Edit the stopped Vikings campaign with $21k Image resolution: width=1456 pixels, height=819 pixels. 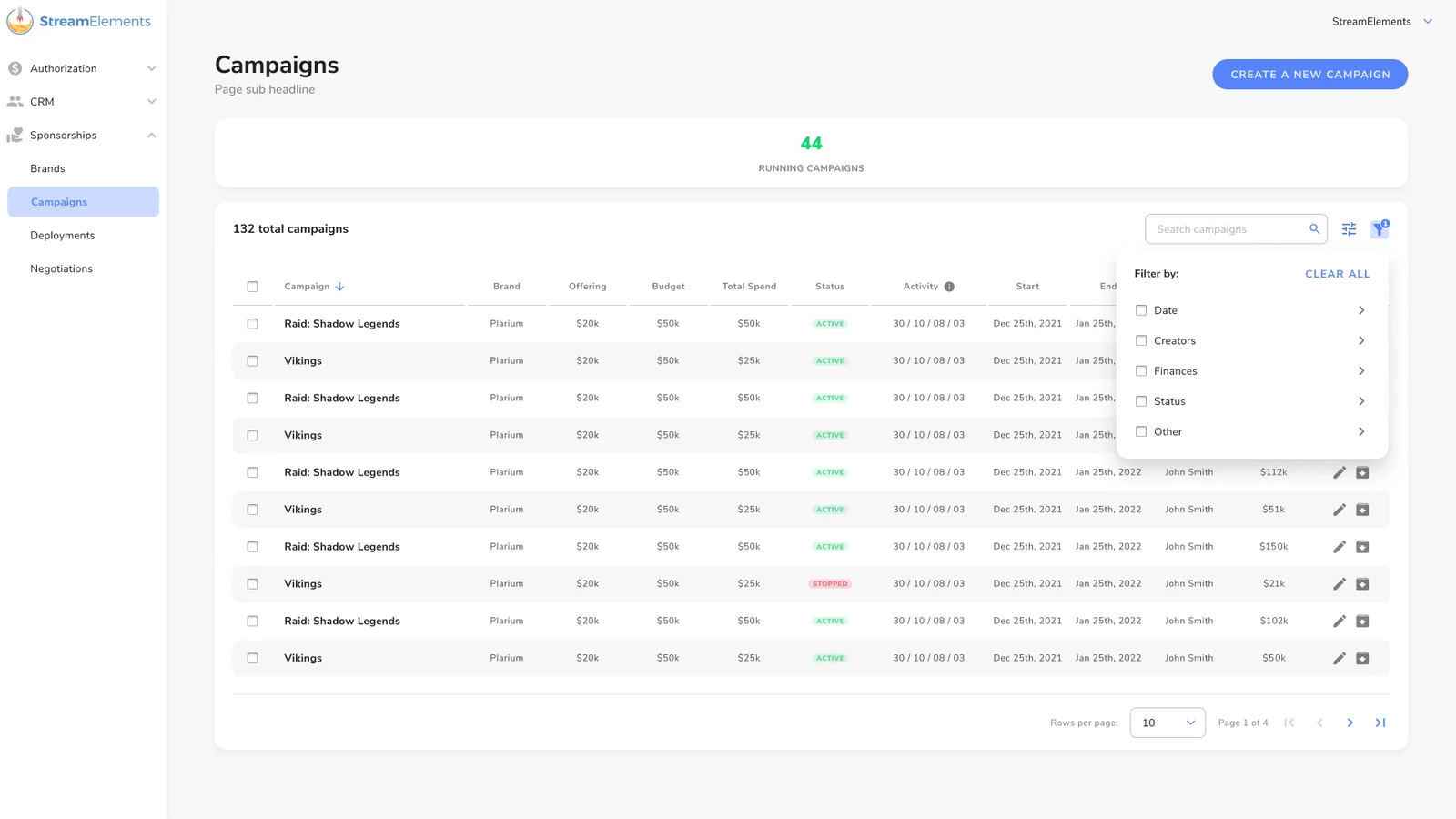(1339, 584)
